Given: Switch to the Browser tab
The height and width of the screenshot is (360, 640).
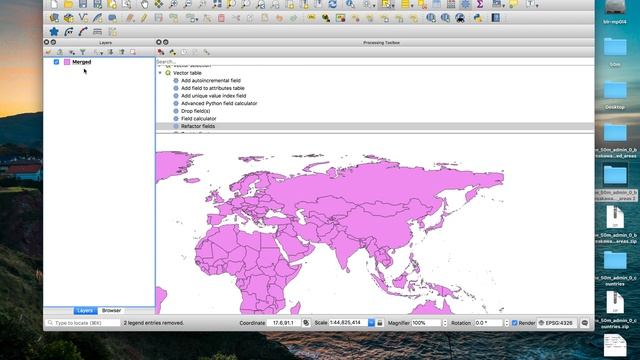Looking at the screenshot, I should coord(111,311).
